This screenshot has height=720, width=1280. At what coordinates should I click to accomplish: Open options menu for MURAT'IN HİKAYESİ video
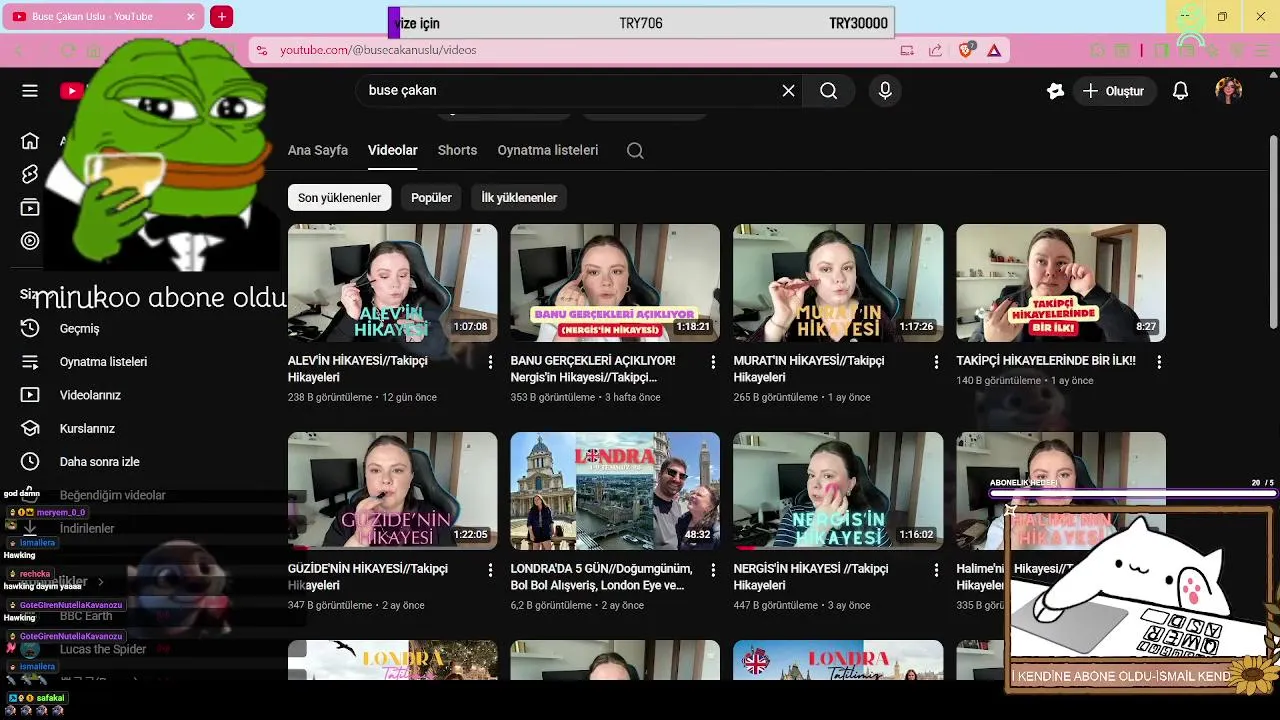coord(936,362)
